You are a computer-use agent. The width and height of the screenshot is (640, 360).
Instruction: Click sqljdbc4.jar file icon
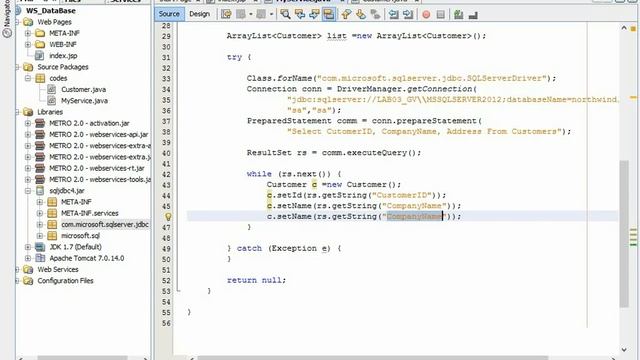point(40,191)
